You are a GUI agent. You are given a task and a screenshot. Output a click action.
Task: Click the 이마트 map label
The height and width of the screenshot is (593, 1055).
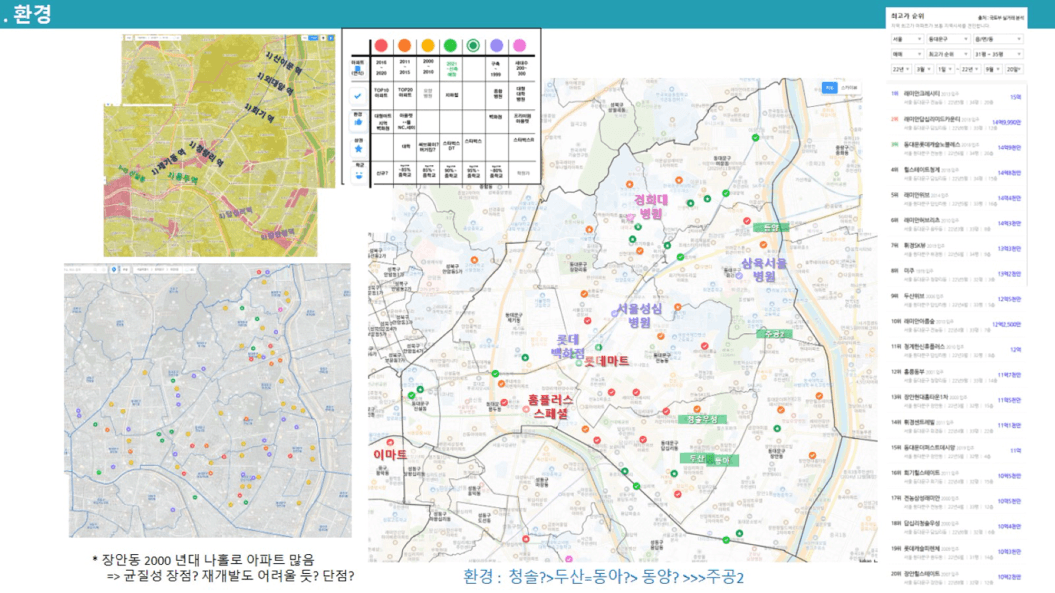390,455
